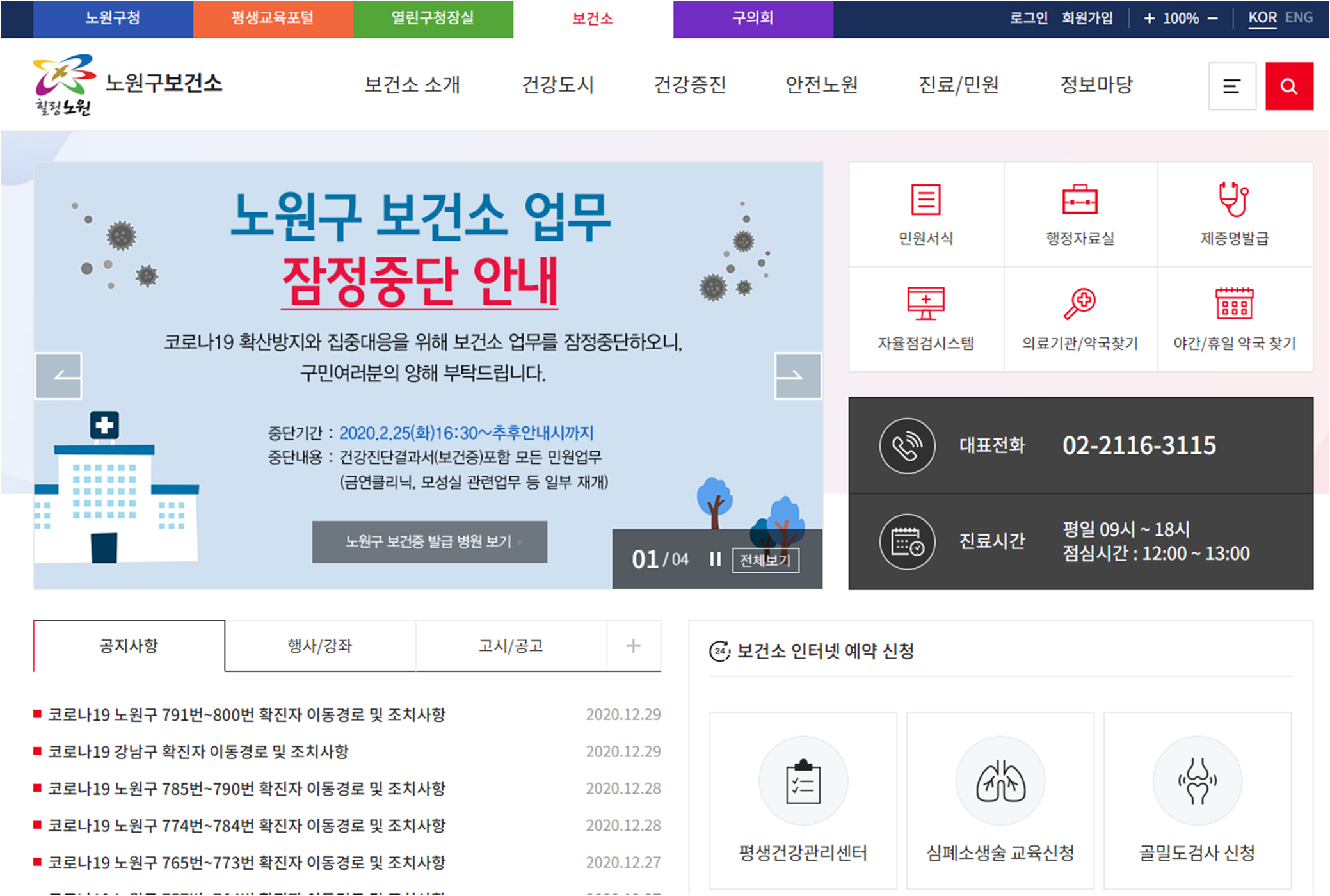The height and width of the screenshot is (896, 1330).
Task: Click the 제증명발급 stethoscope icon
Action: pos(1233,200)
